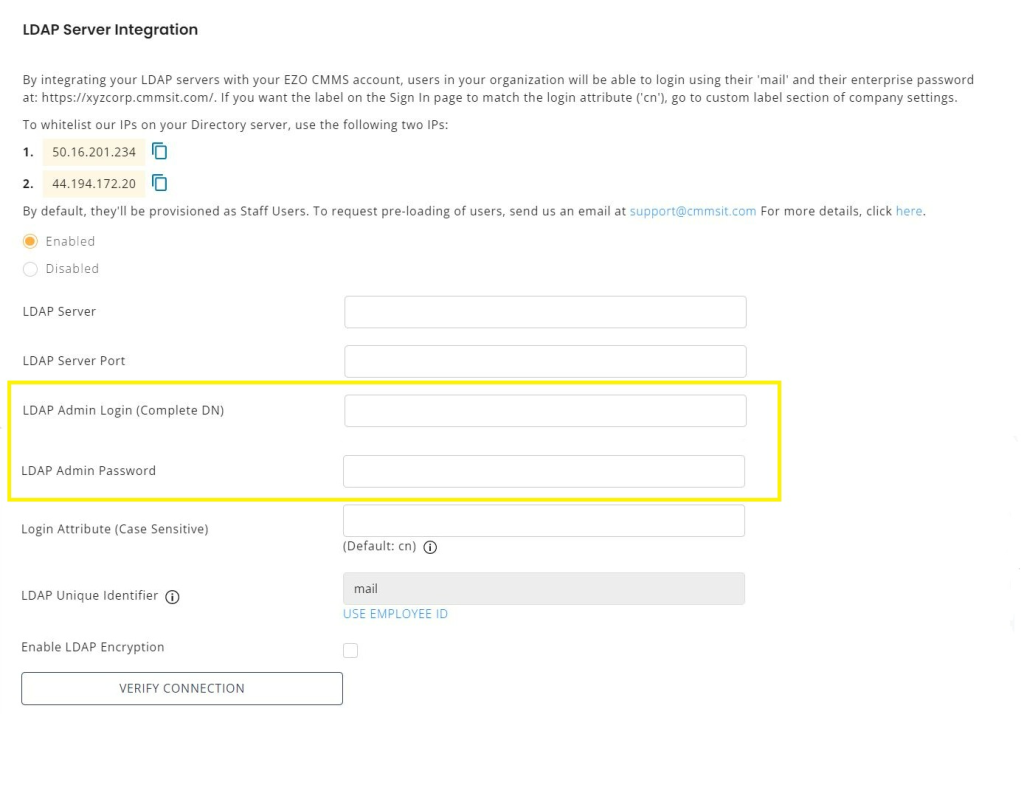Select the Disabled radio button
1024x790 pixels.
click(30, 269)
